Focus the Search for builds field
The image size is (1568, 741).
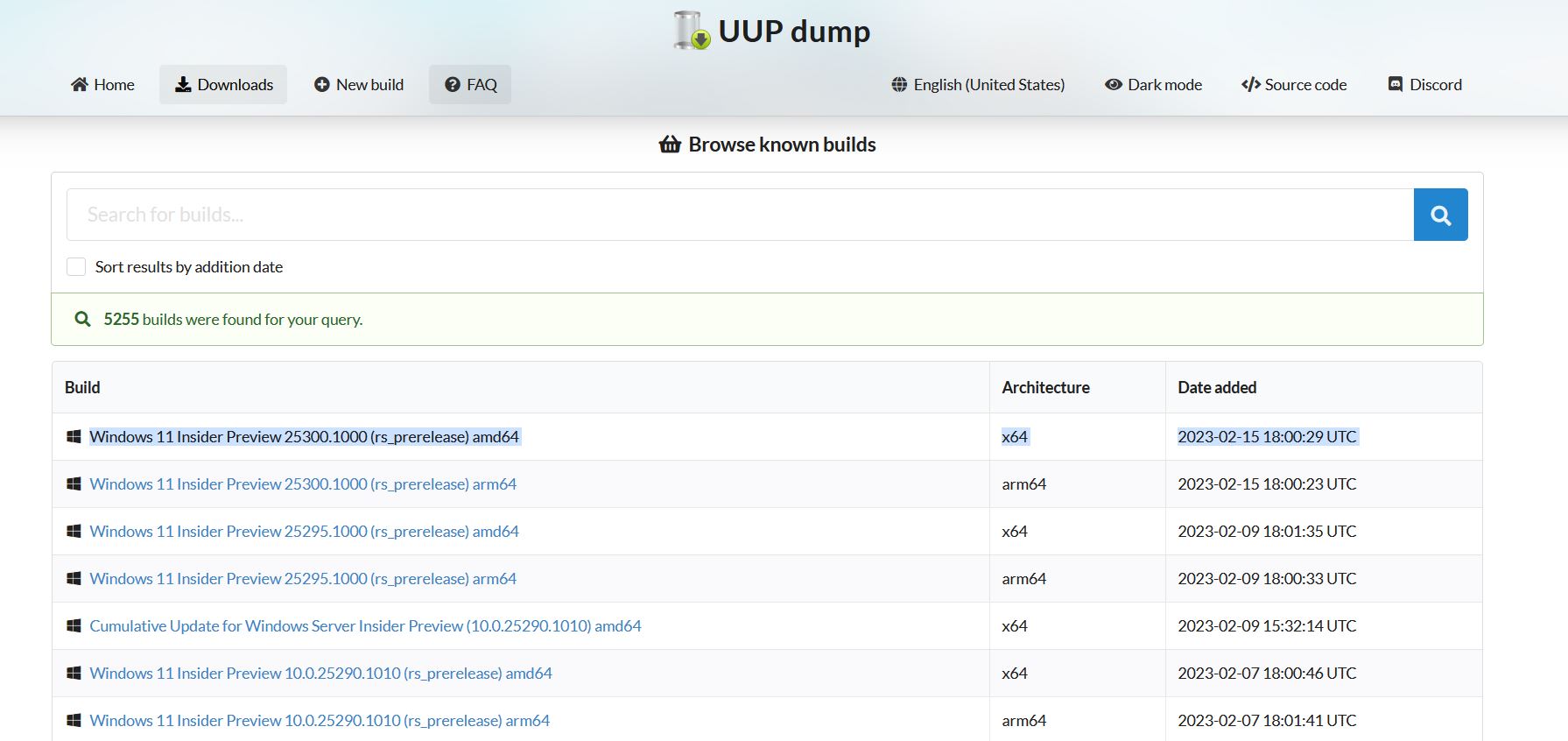(x=741, y=215)
